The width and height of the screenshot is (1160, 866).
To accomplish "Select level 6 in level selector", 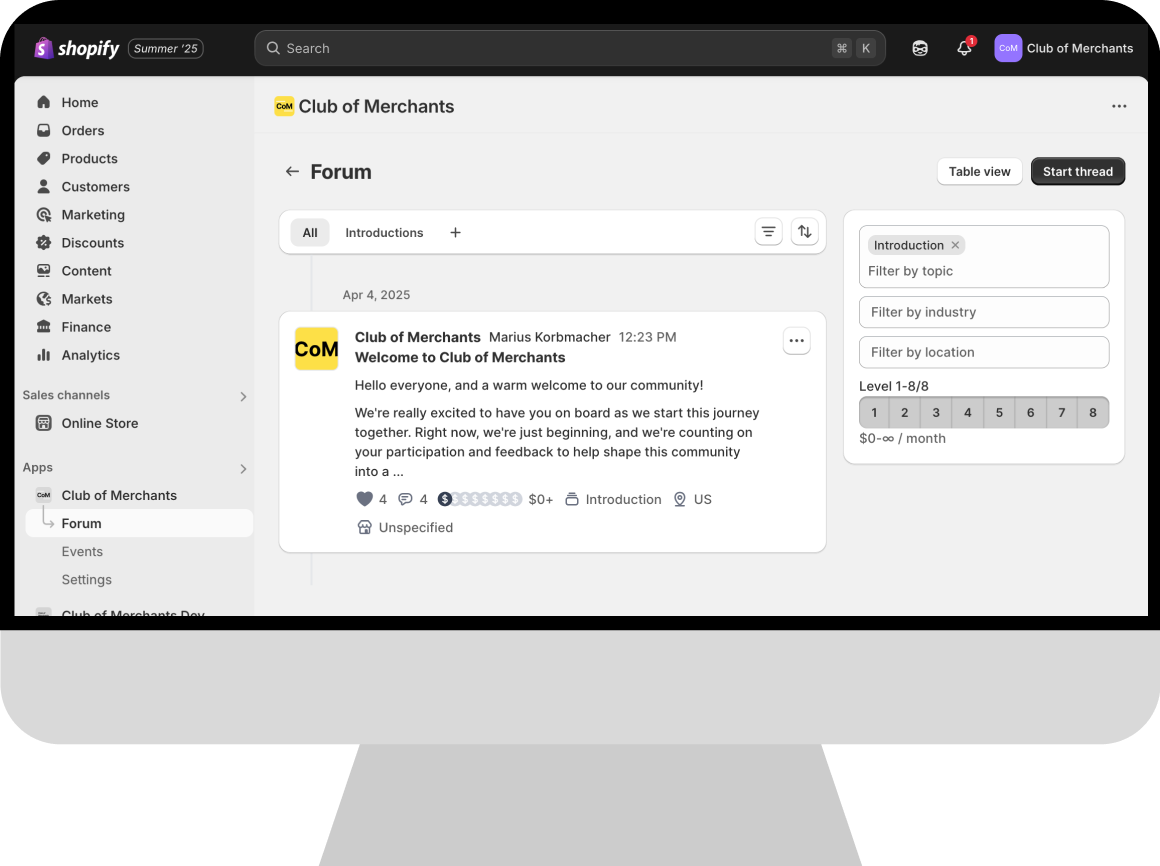I will pos(1031,413).
